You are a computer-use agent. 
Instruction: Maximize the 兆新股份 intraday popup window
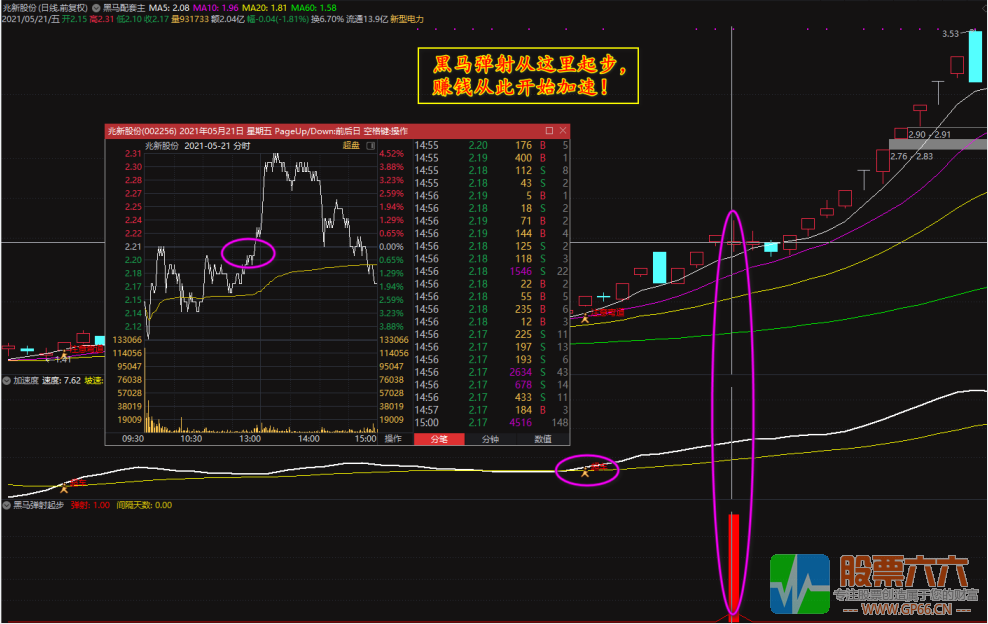(549, 131)
